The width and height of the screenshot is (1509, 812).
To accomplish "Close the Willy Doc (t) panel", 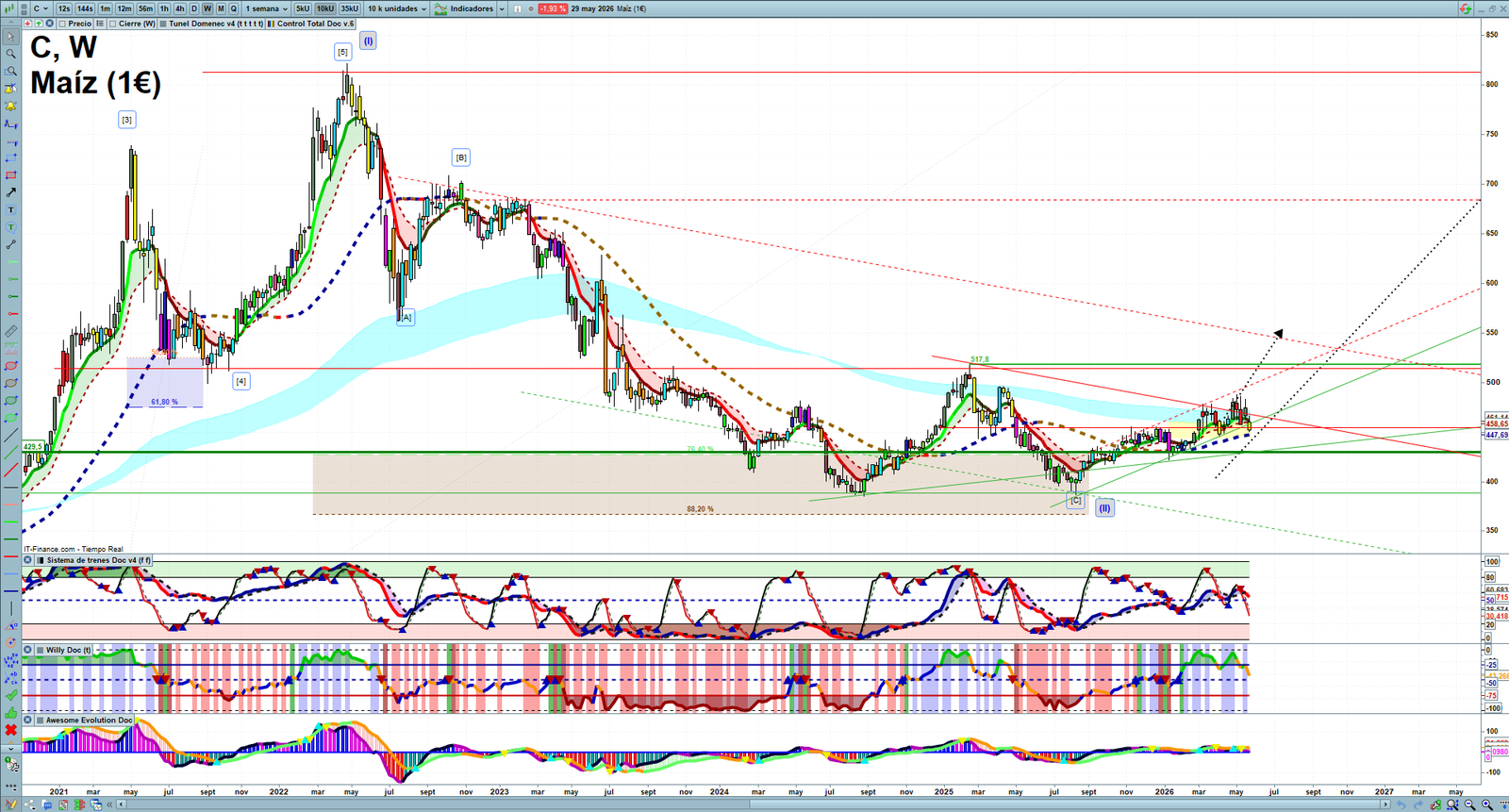I will pyautogui.click(x=27, y=650).
